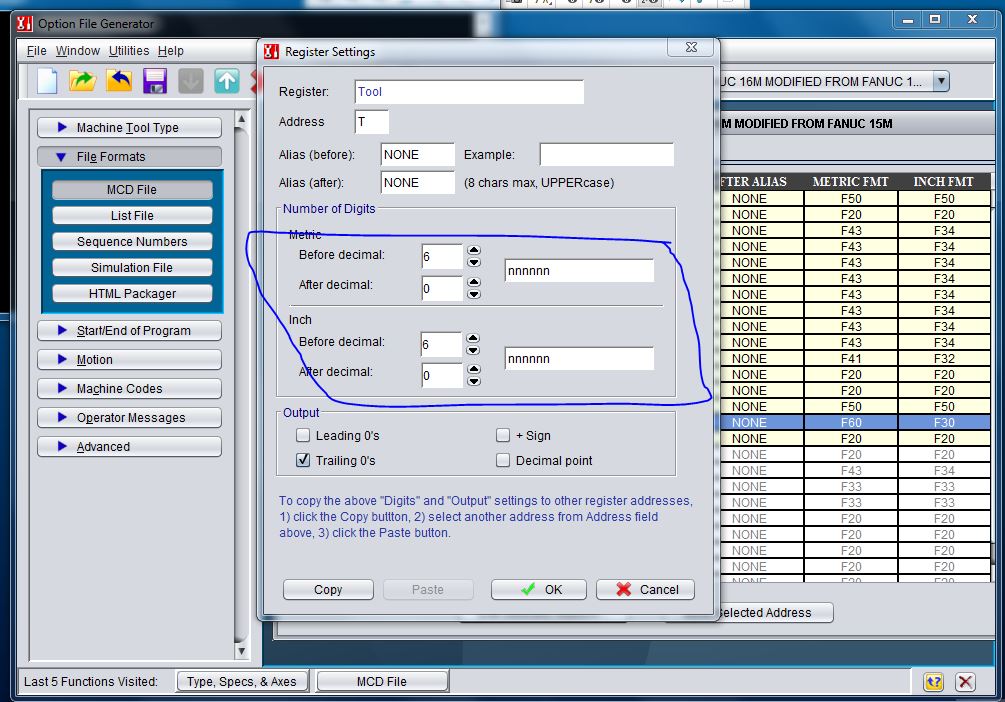Click the folder icon with the blue return arrow
1005x702 pixels.
(x=117, y=81)
